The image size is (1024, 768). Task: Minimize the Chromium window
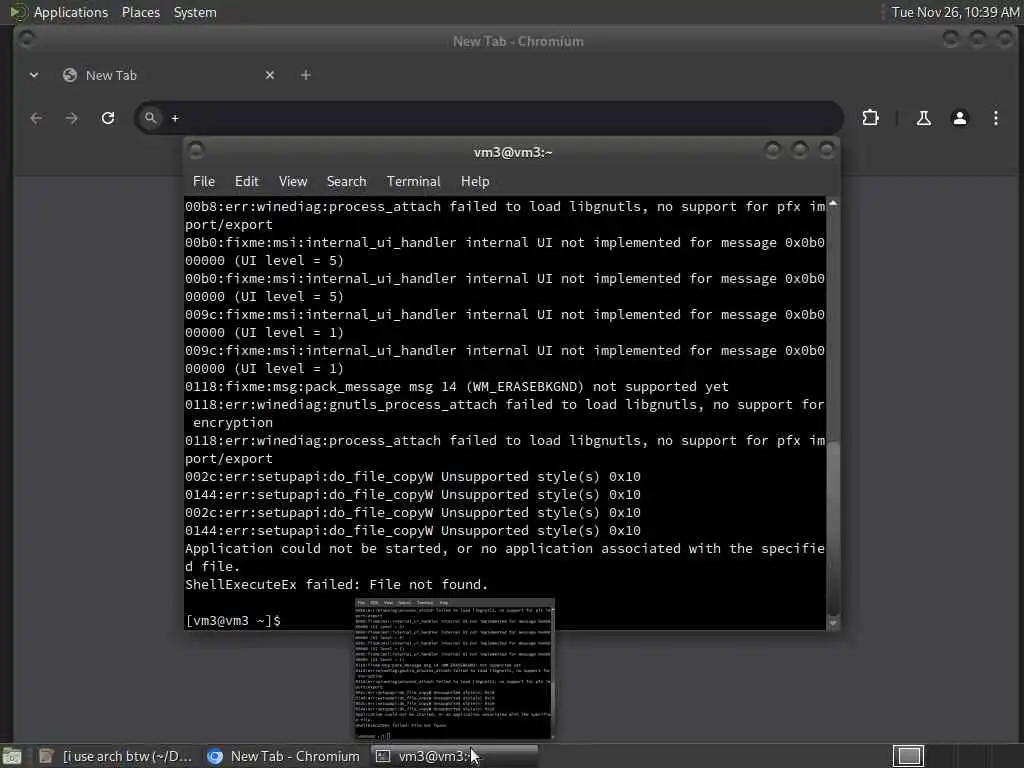[x=951, y=39]
